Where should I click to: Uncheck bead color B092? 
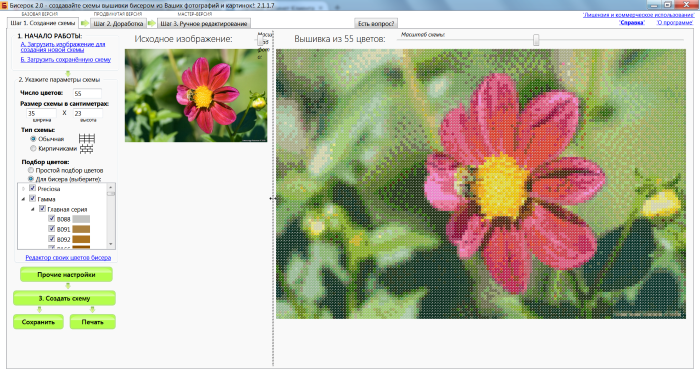coord(51,239)
